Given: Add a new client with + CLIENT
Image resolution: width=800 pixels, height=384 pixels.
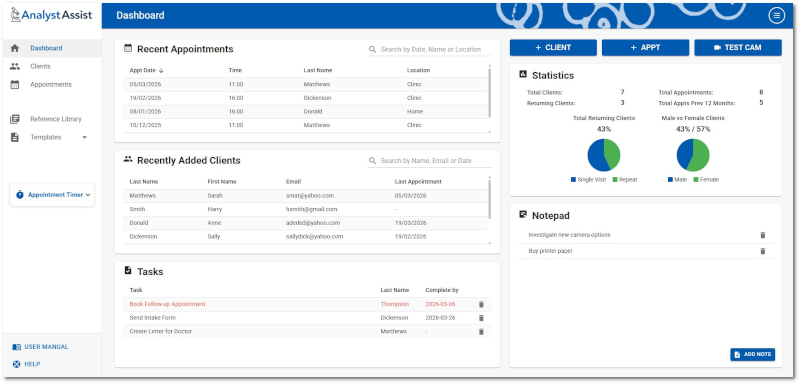Looking at the screenshot, I should 553,47.
